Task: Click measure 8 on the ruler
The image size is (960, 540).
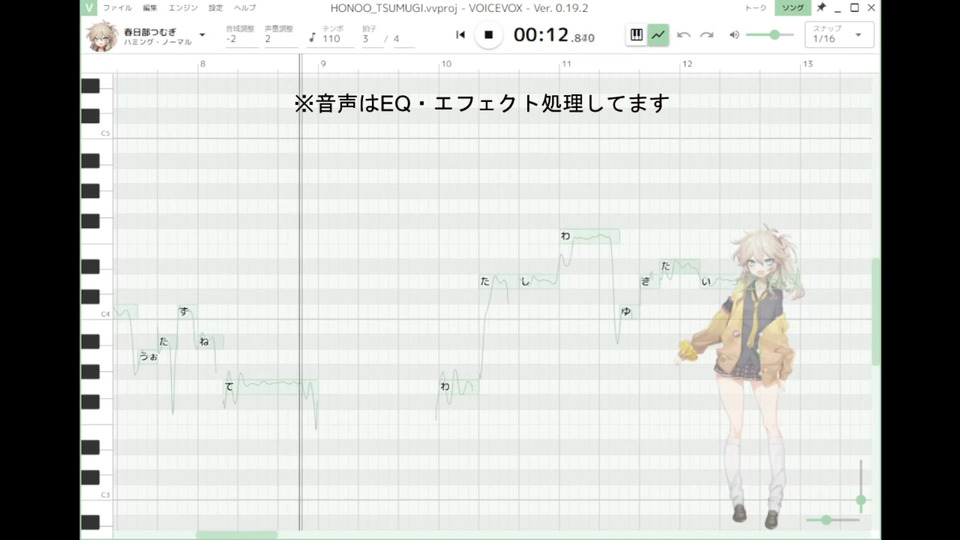Action: tap(203, 64)
